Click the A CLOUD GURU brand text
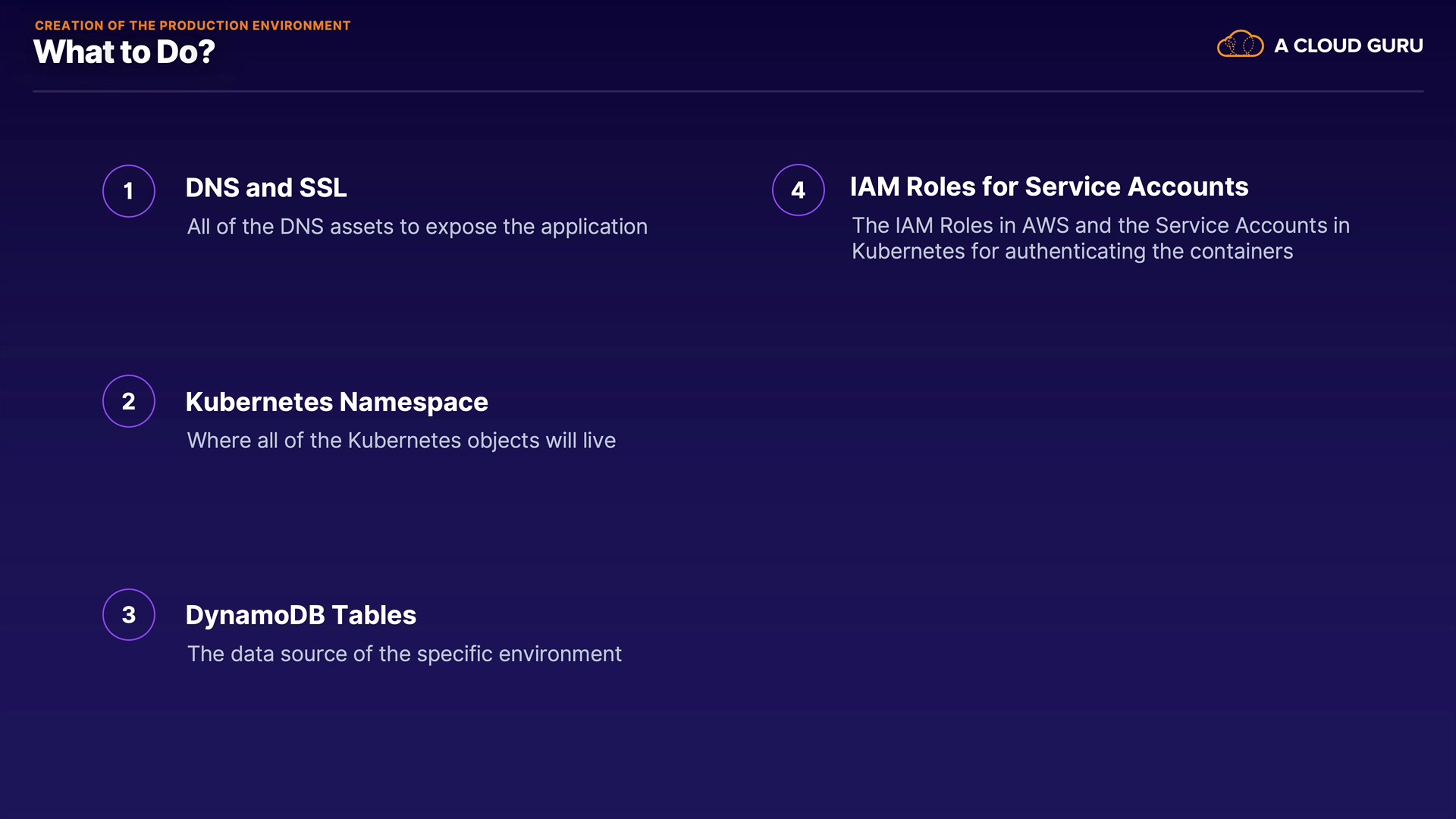The height and width of the screenshot is (819, 1456). 1348,45
